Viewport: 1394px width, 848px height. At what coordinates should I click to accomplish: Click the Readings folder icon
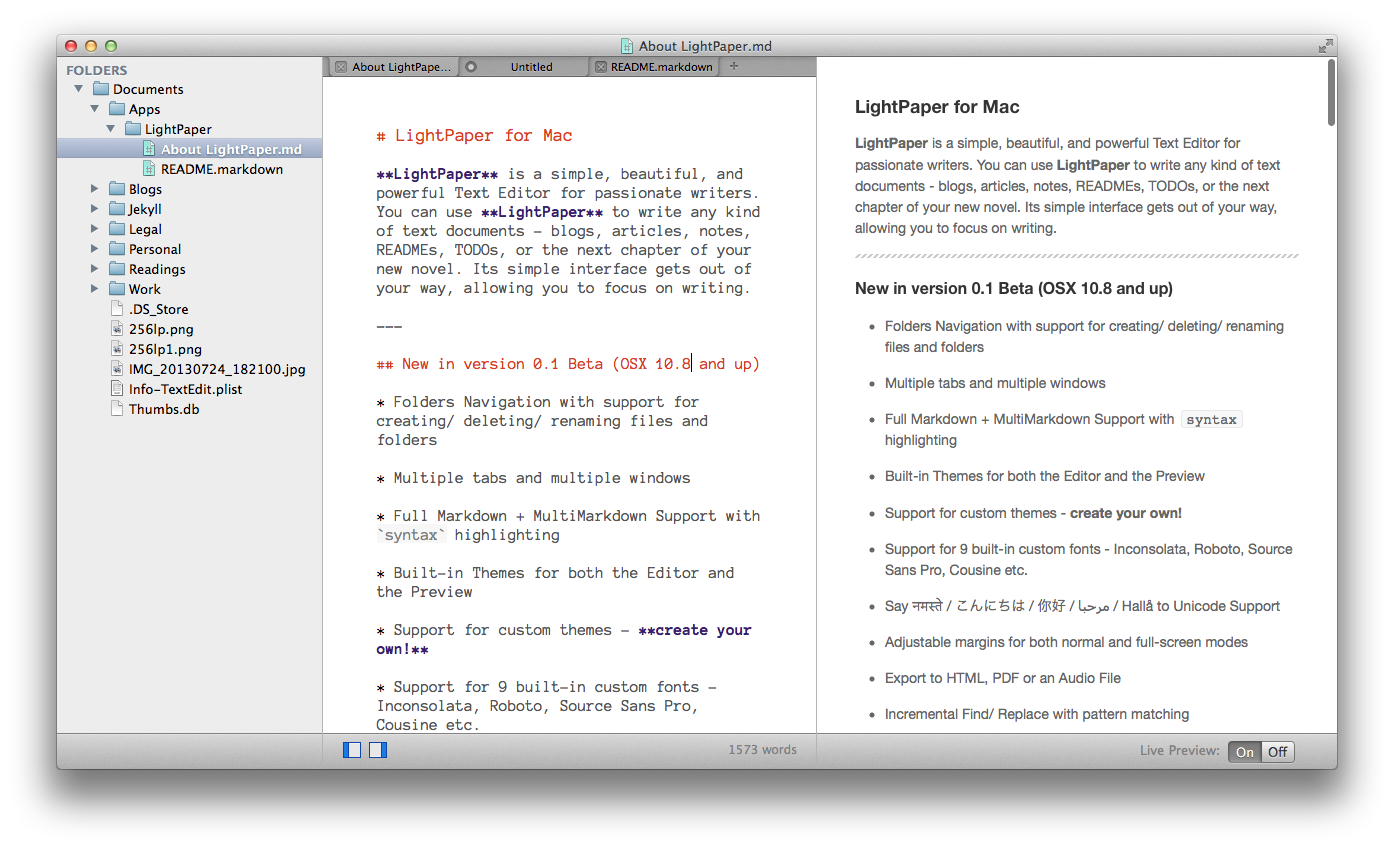117,269
